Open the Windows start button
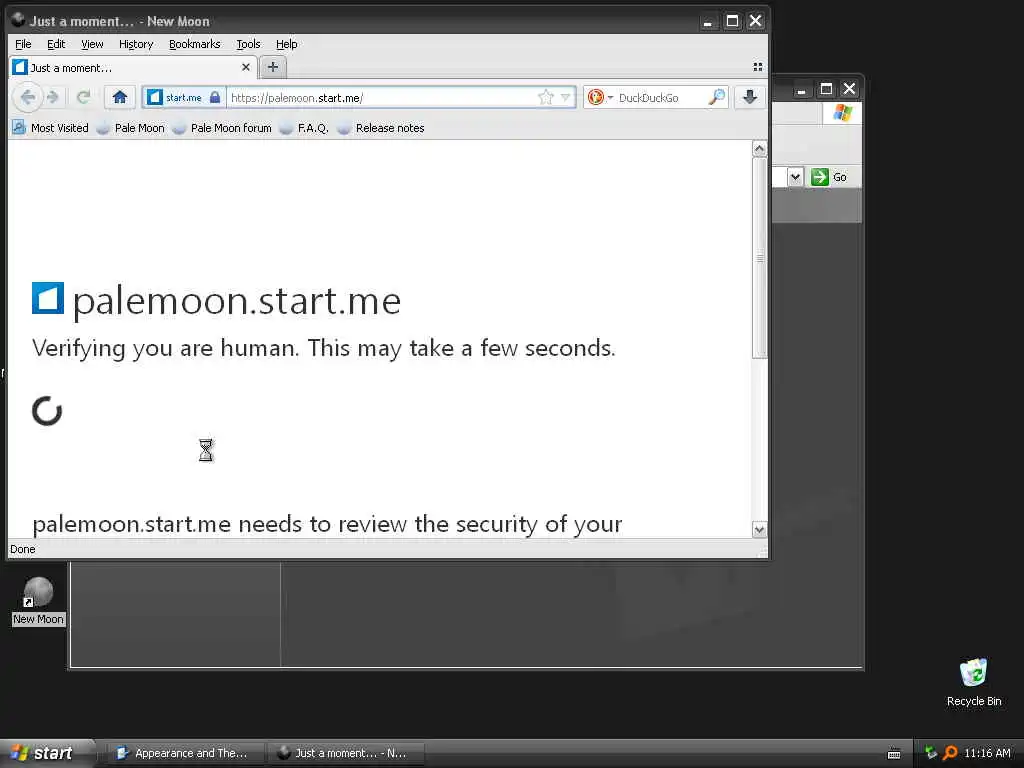Screen dimensions: 1024x768 47,753
